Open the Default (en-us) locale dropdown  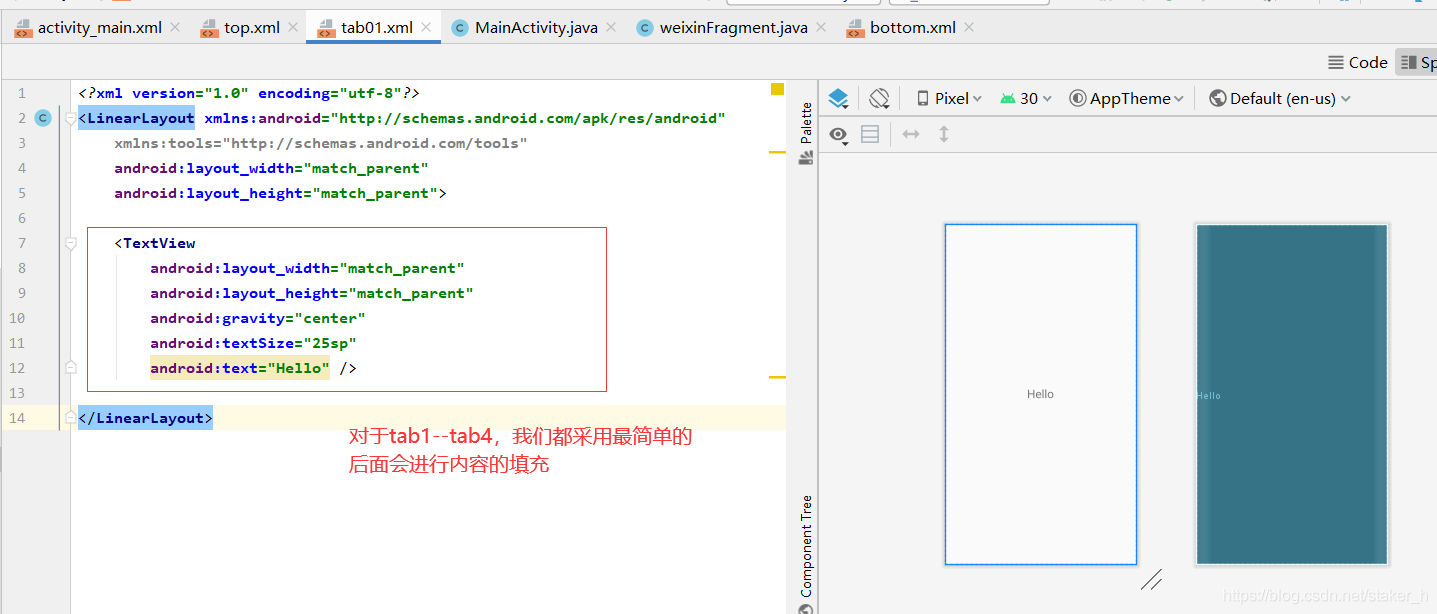click(1280, 98)
